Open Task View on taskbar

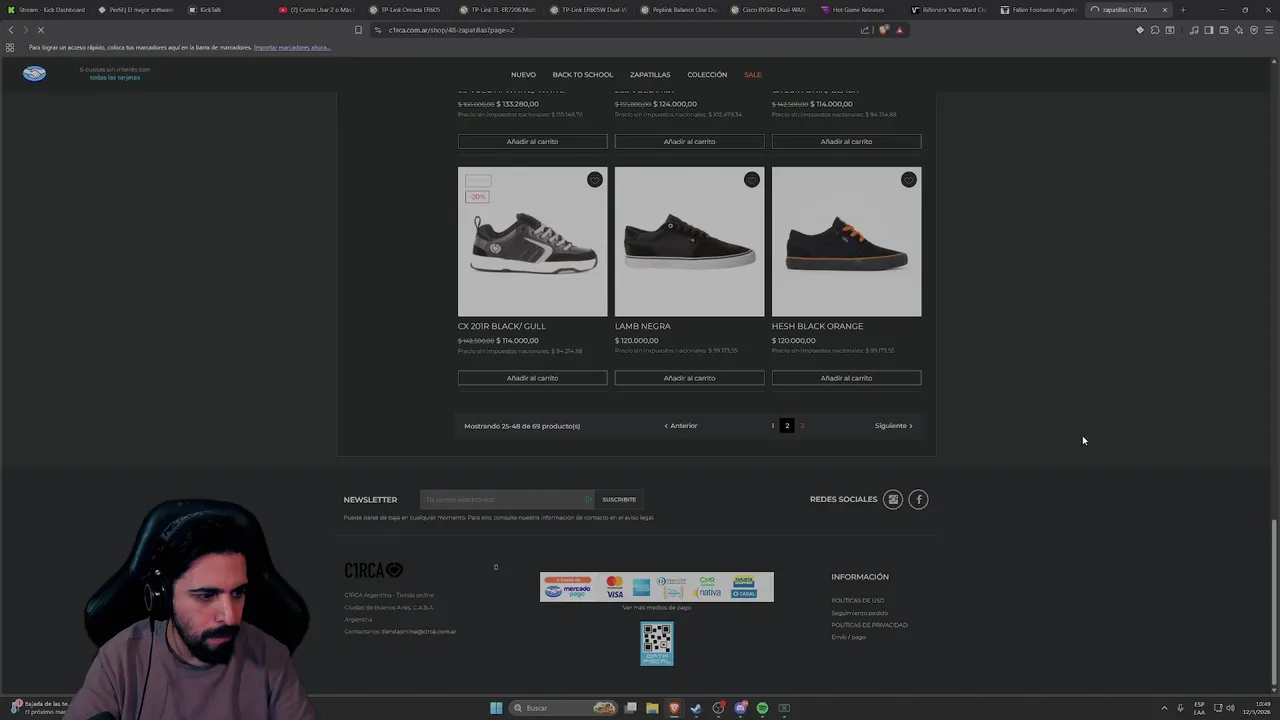coord(631,708)
